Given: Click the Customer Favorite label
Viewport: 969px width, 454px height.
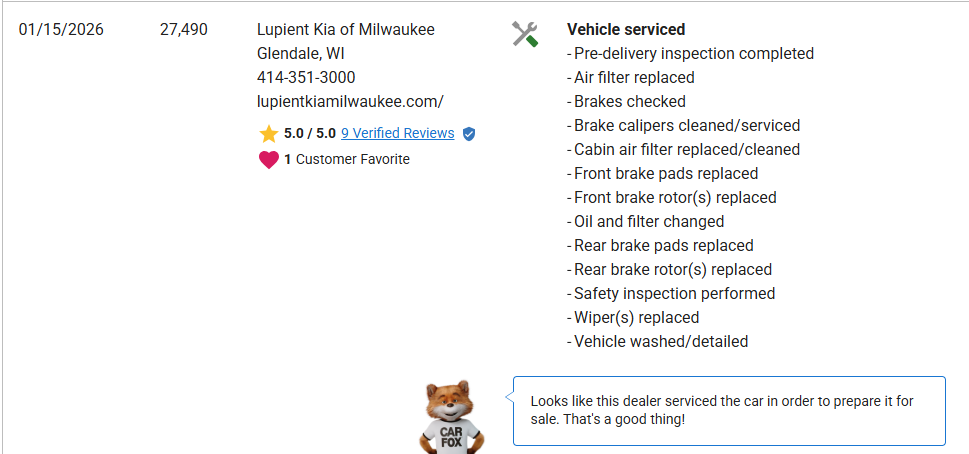Looking at the screenshot, I should pyautogui.click(x=353, y=159).
